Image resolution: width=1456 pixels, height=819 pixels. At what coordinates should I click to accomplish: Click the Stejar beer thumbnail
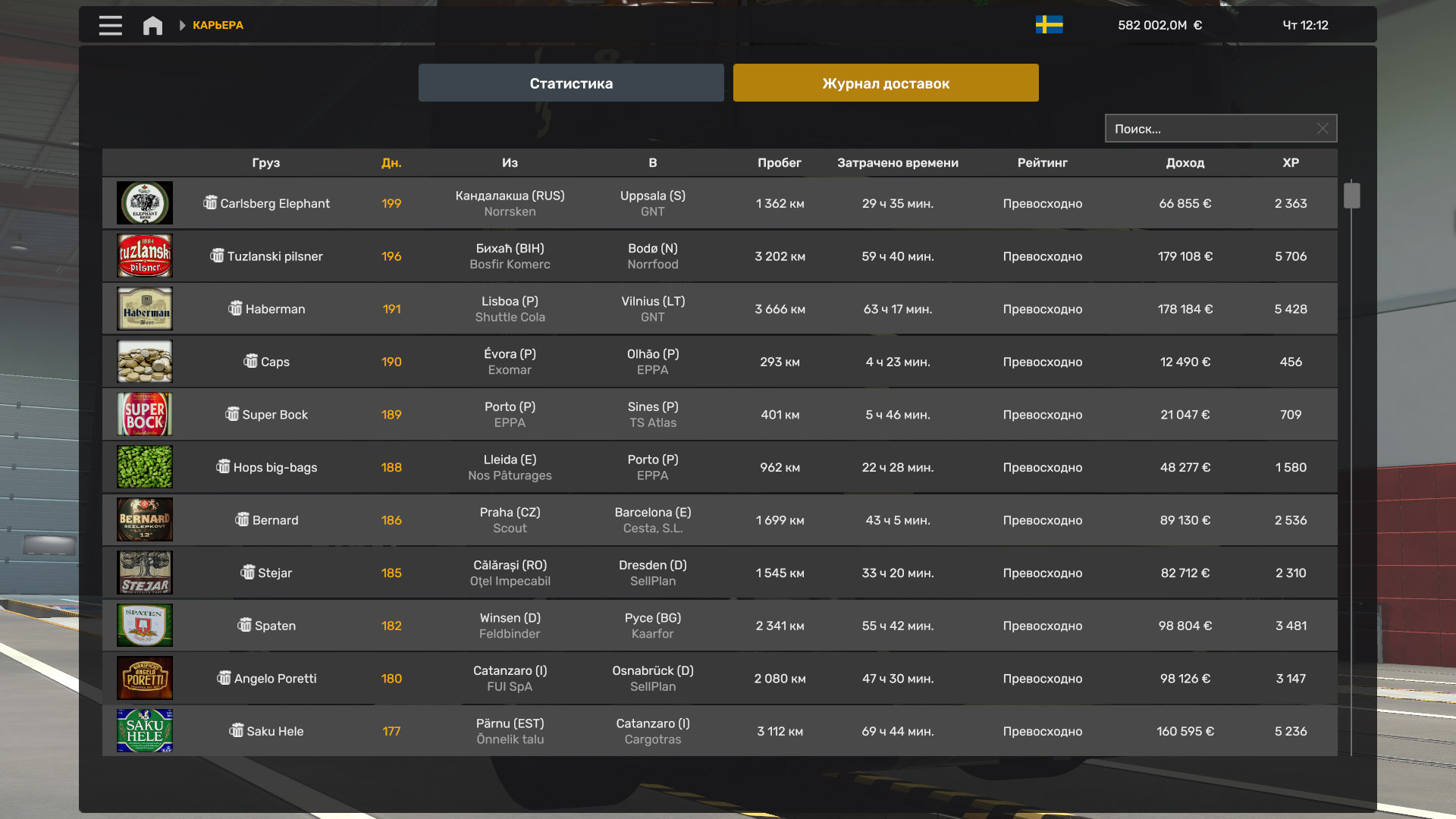[145, 573]
